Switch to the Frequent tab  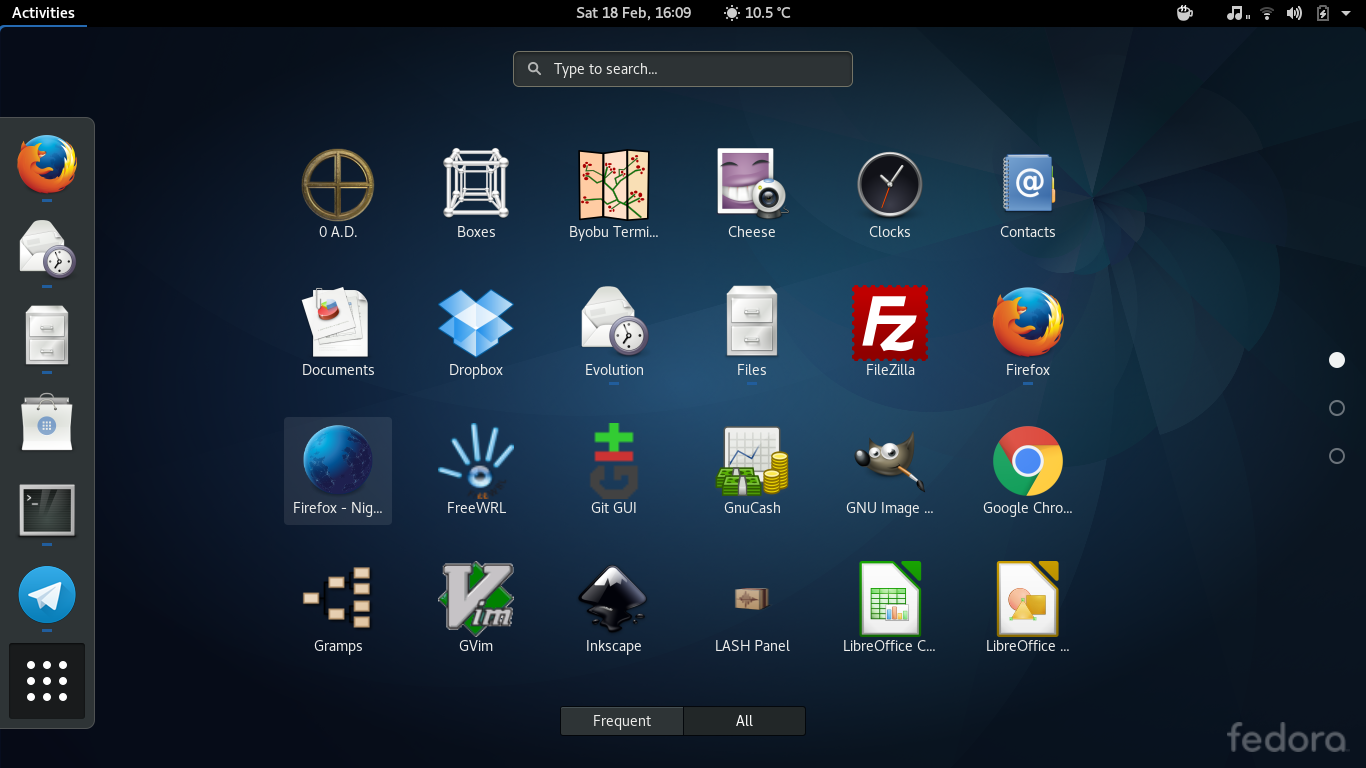622,721
